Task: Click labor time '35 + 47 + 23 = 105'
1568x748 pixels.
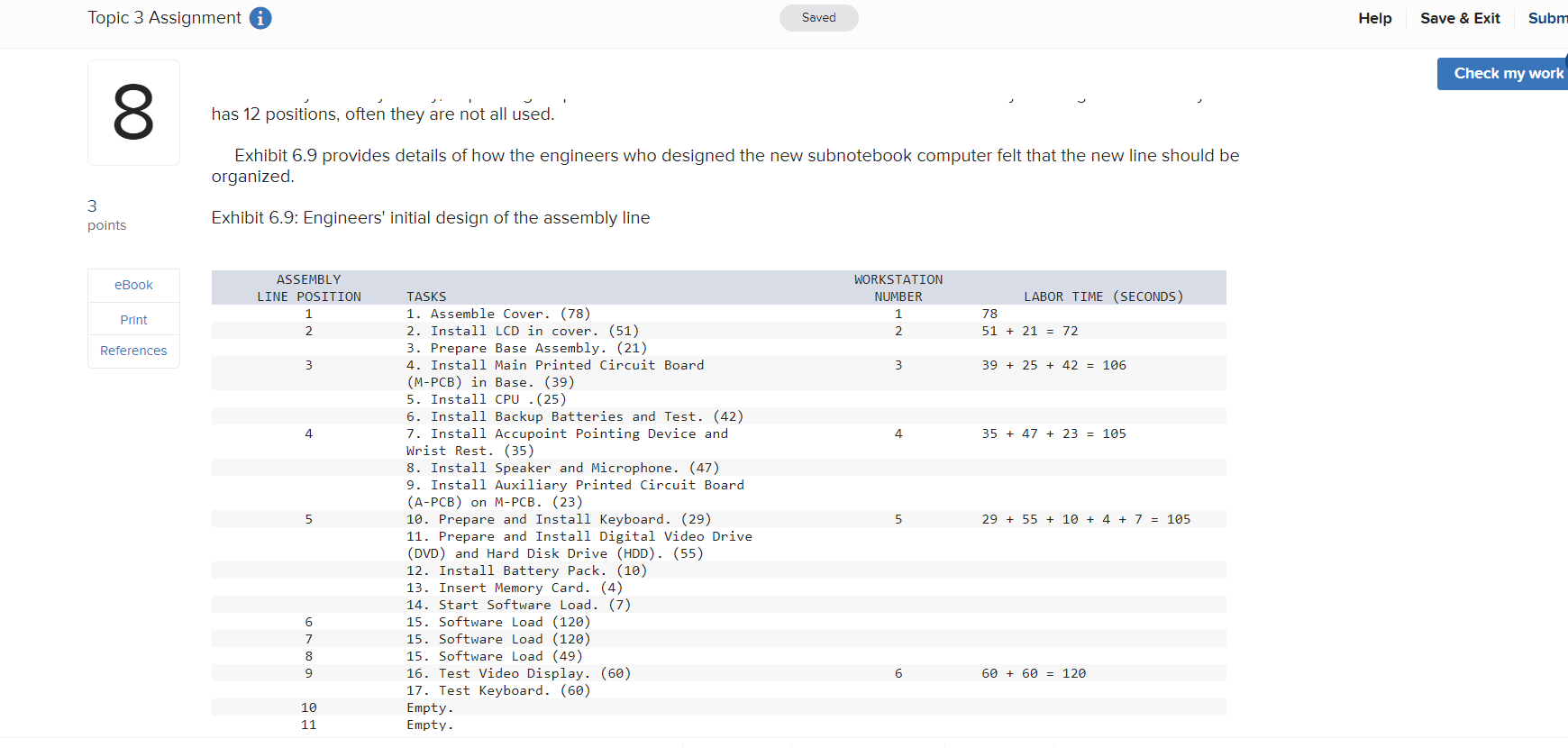Action: coord(1054,433)
